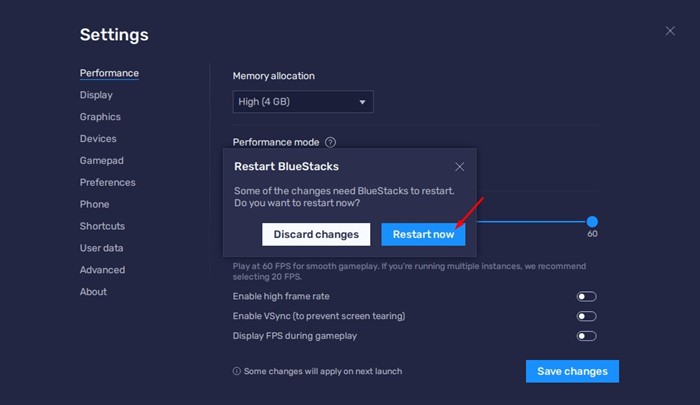Close the Restart BlueStacks dialog
The height and width of the screenshot is (405, 700).
pos(459,167)
